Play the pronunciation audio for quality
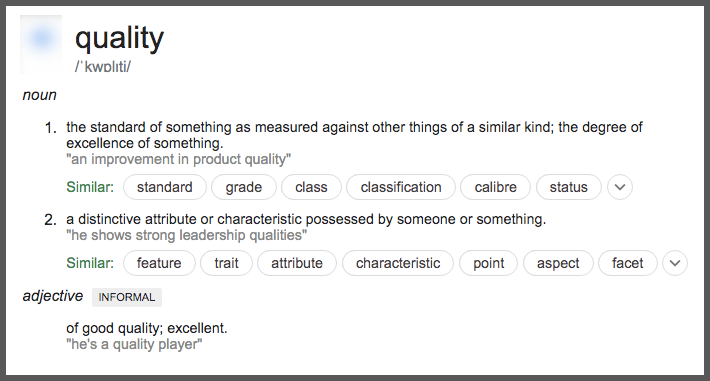Image resolution: width=710 pixels, height=381 pixels. [x=41, y=43]
